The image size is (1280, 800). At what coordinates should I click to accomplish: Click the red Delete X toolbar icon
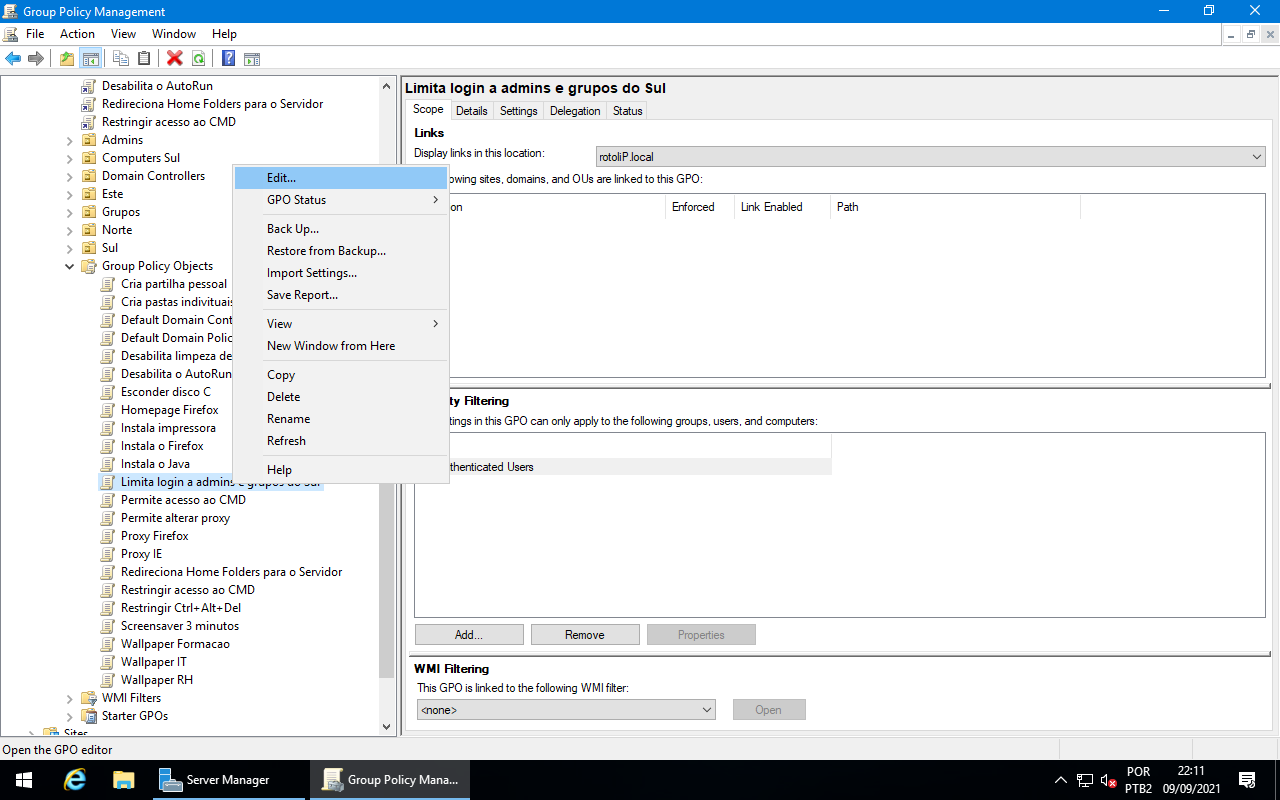[175, 59]
